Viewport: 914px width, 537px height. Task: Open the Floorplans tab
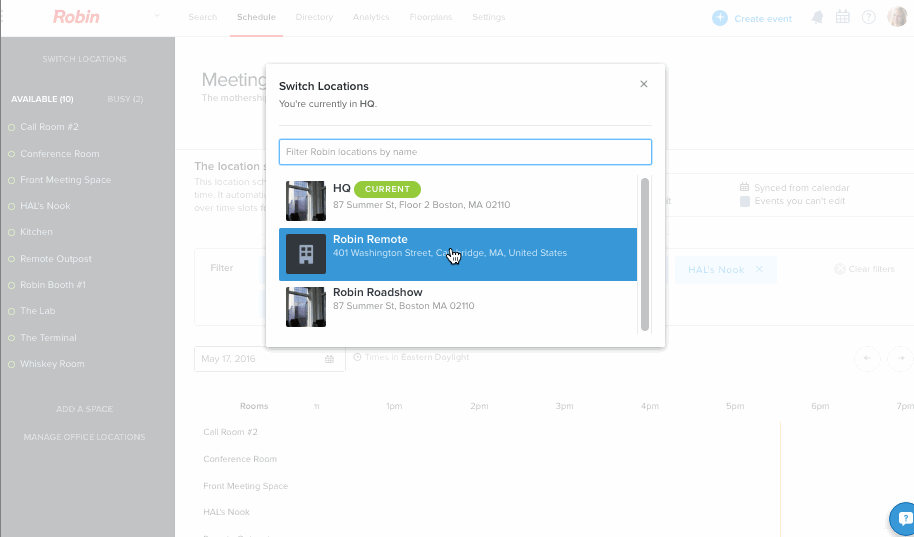(x=431, y=17)
